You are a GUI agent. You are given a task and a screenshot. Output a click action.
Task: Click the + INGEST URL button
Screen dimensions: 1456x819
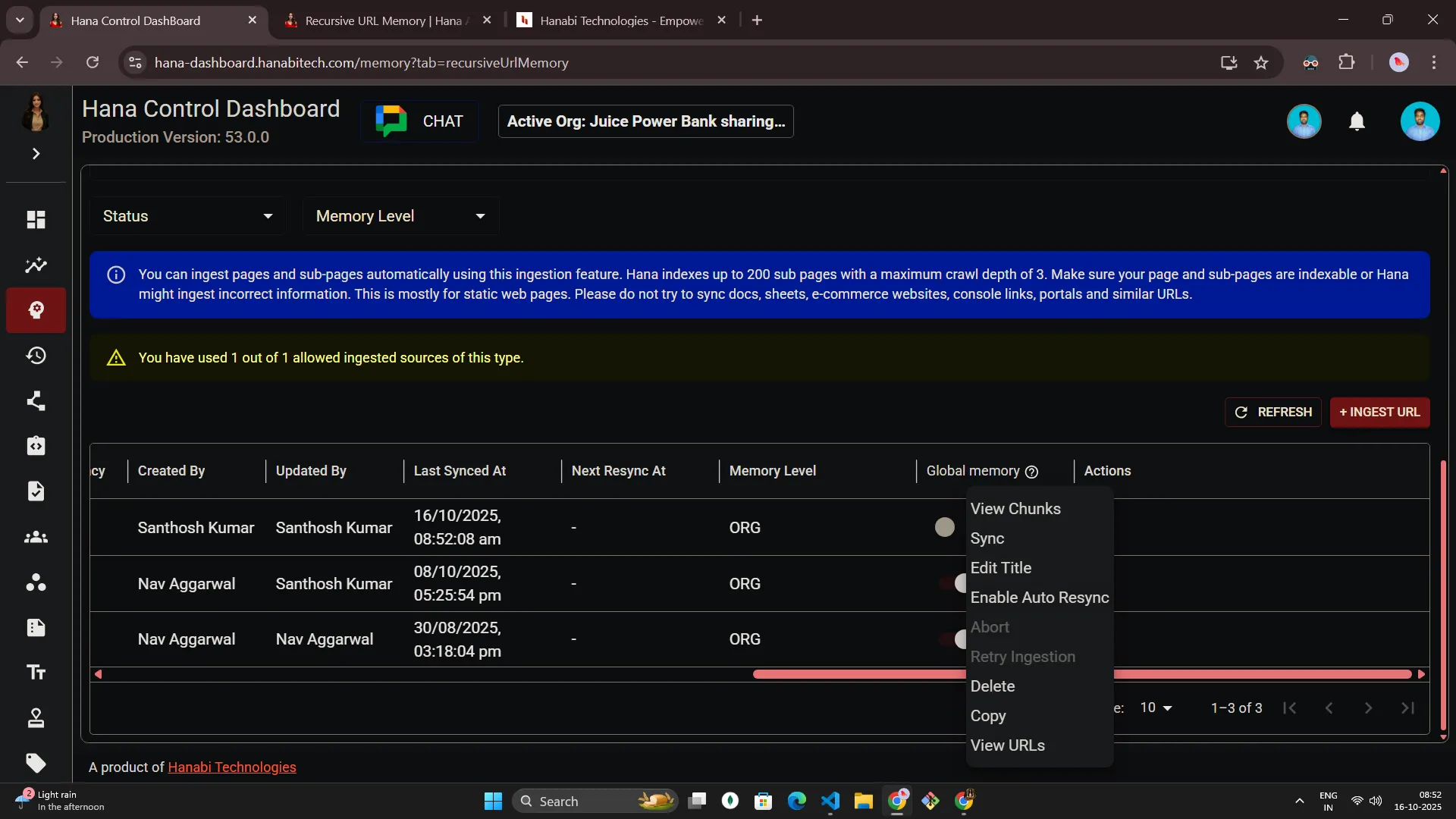coord(1379,412)
